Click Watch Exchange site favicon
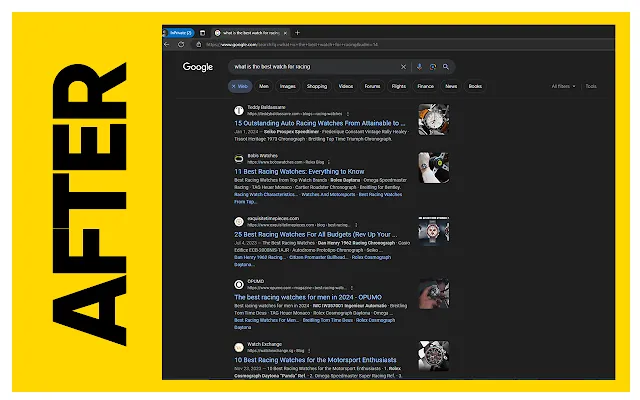 239,347
